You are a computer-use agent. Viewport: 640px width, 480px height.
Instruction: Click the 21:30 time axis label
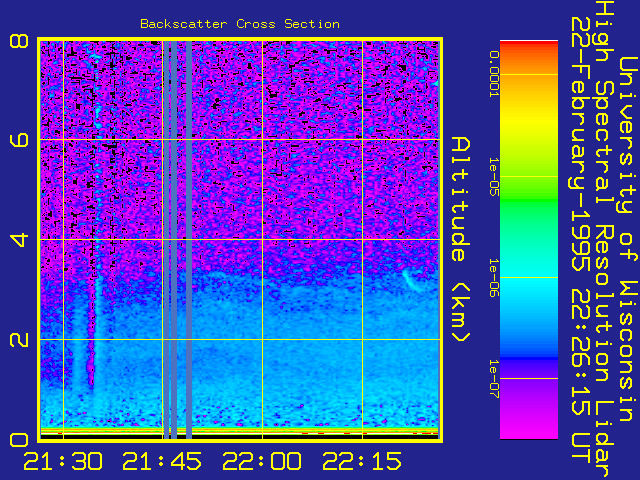63,461
